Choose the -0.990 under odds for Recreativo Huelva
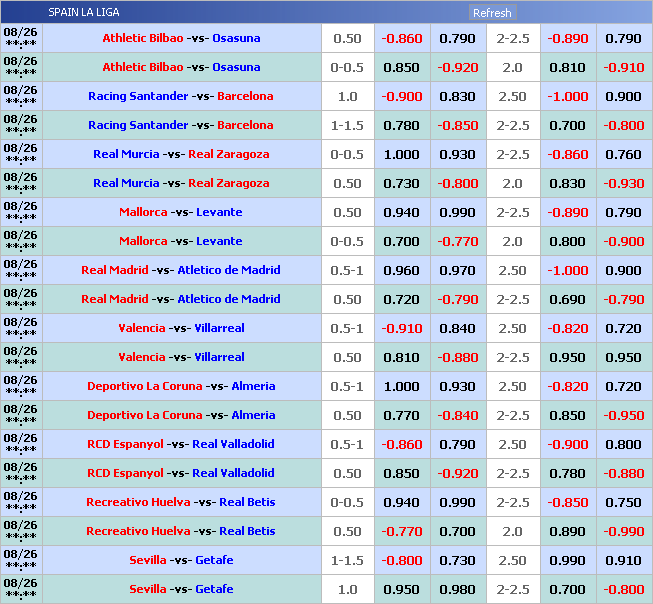This screenshot has height=604, width=653. click(x=623, y=532)
